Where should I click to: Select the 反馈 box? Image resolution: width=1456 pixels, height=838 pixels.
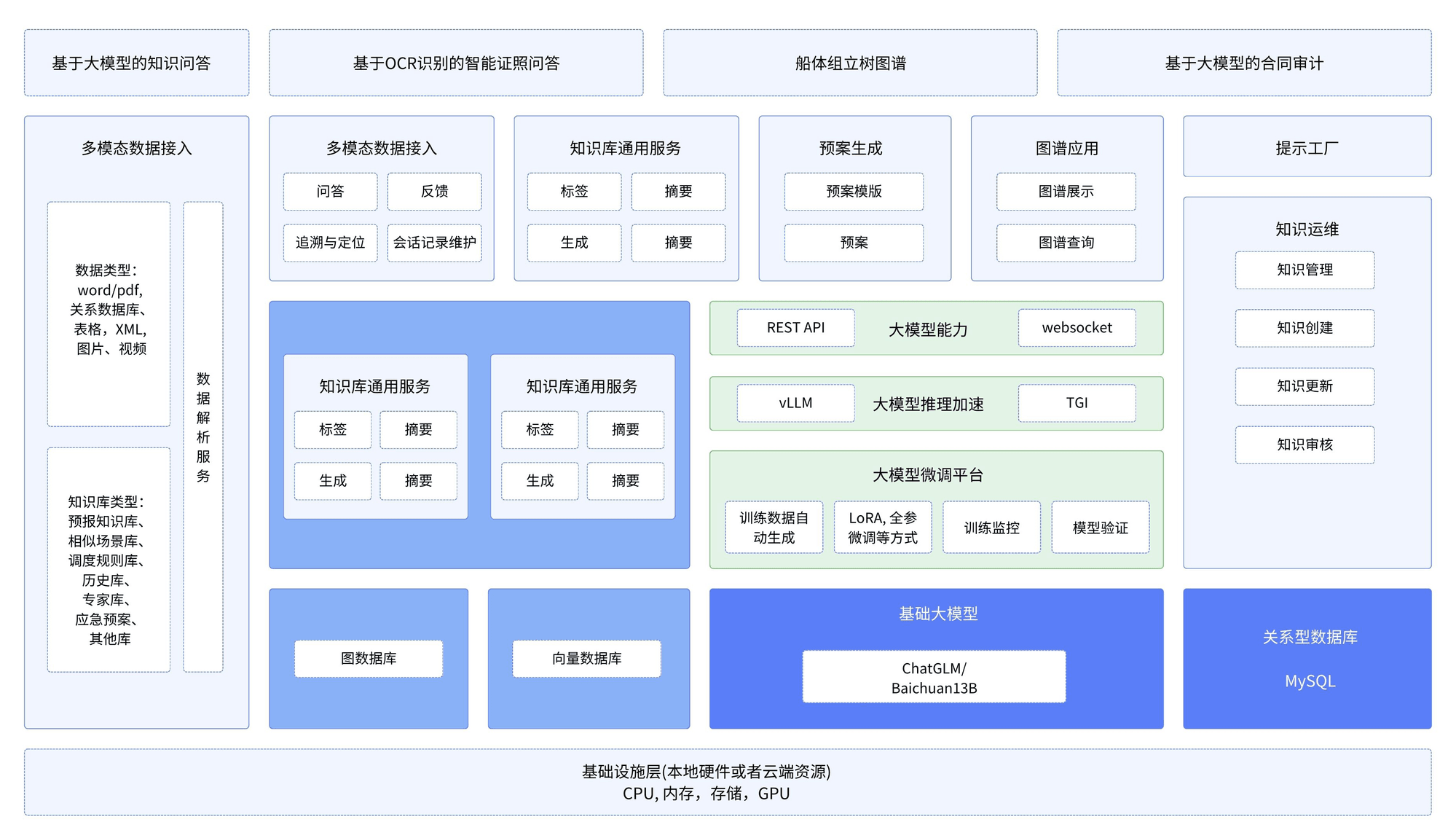[434, 192]
